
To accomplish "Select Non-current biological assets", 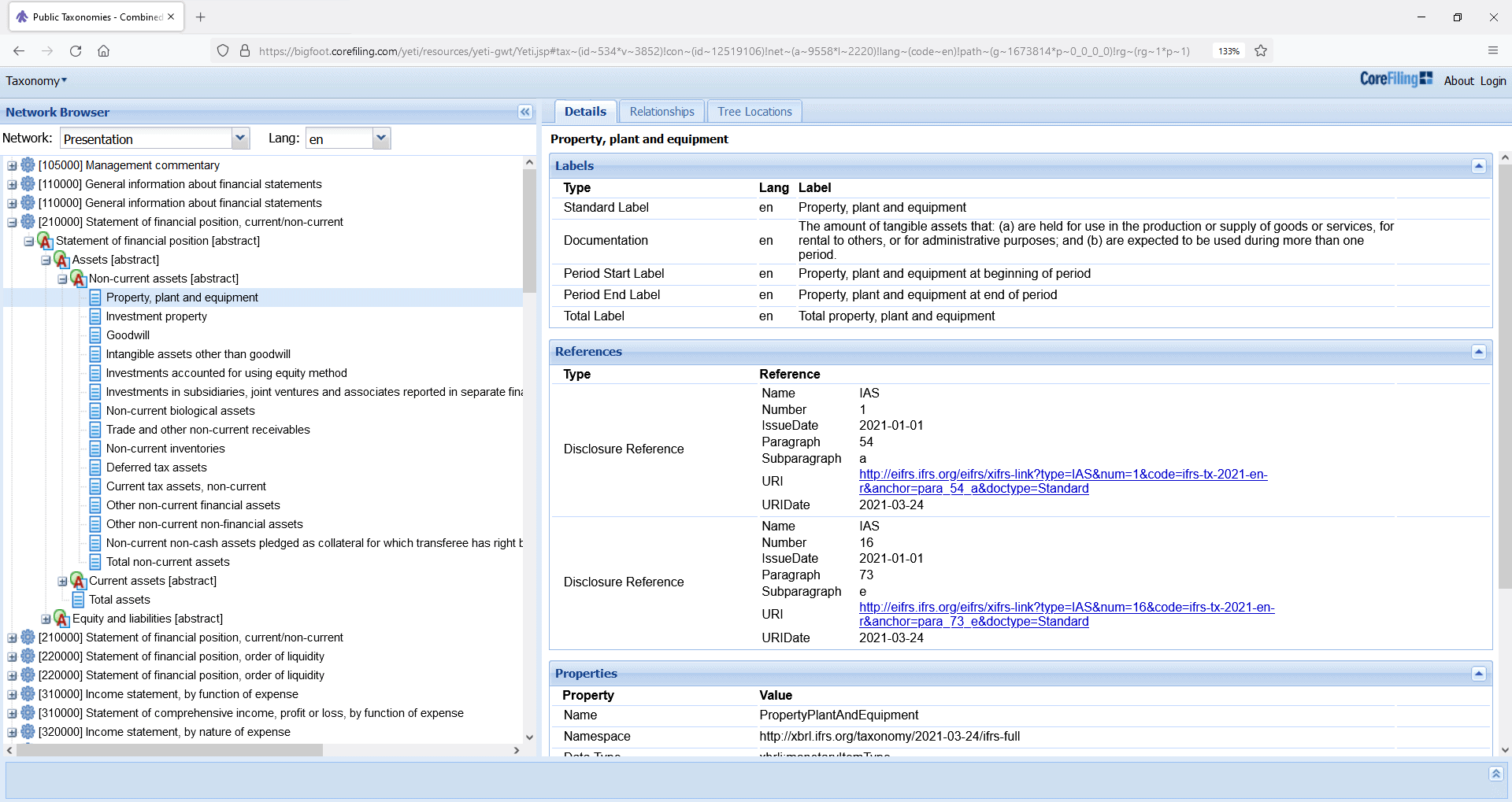I will coord(180,411).
